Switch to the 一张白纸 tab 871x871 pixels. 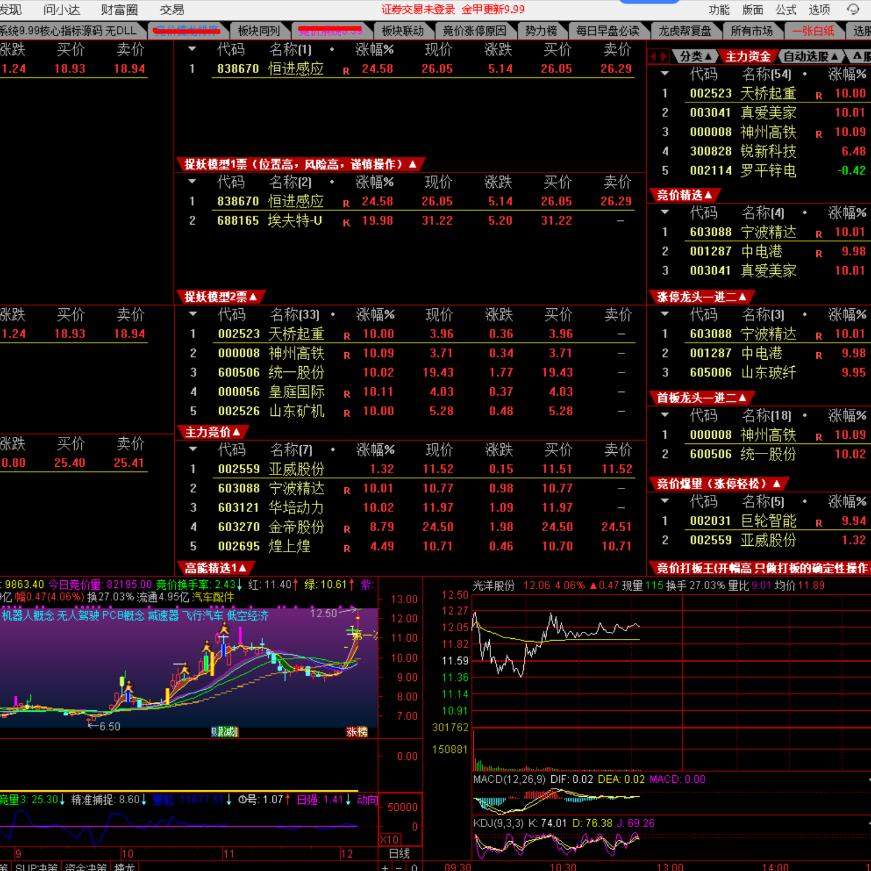[x=813, y=31]
